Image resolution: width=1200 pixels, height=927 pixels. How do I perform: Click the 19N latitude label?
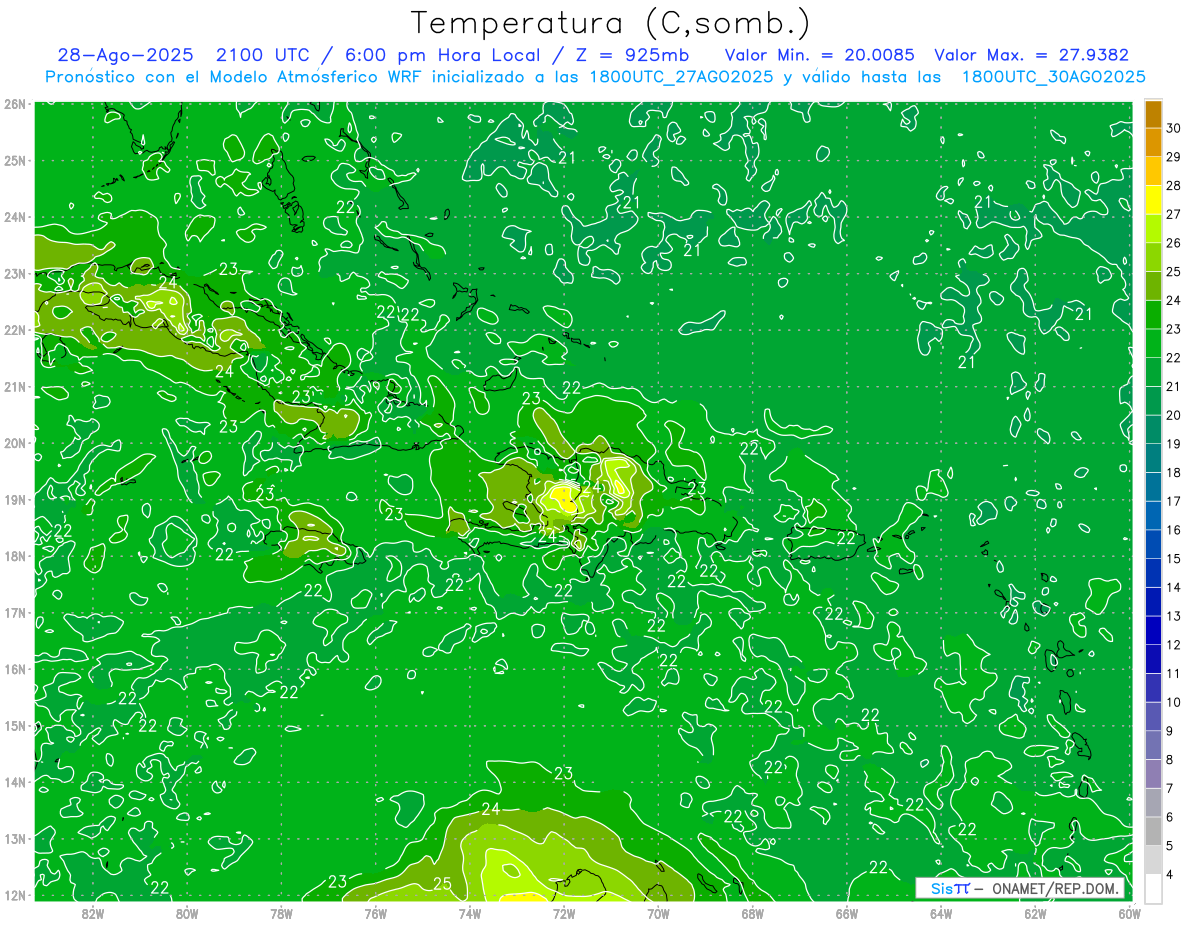(14, 499)
